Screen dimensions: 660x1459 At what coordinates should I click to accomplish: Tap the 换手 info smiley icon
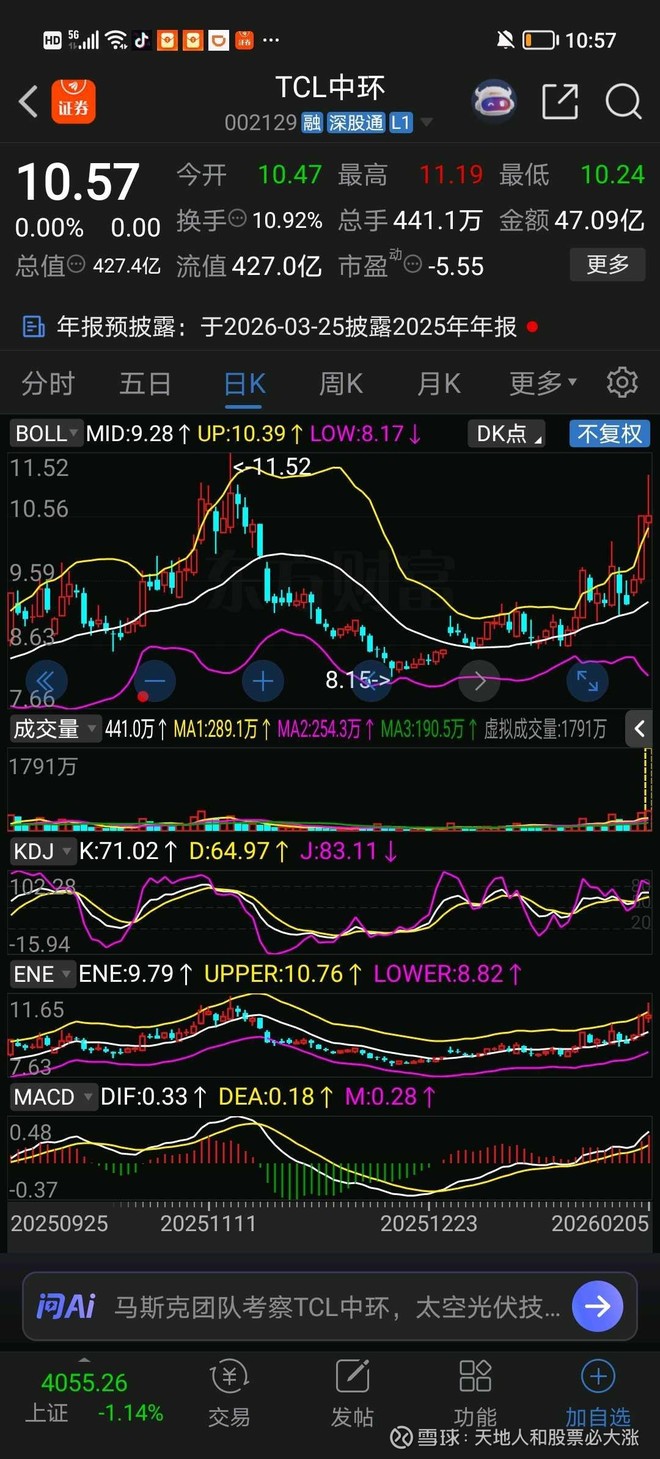(x=238, y=220)
